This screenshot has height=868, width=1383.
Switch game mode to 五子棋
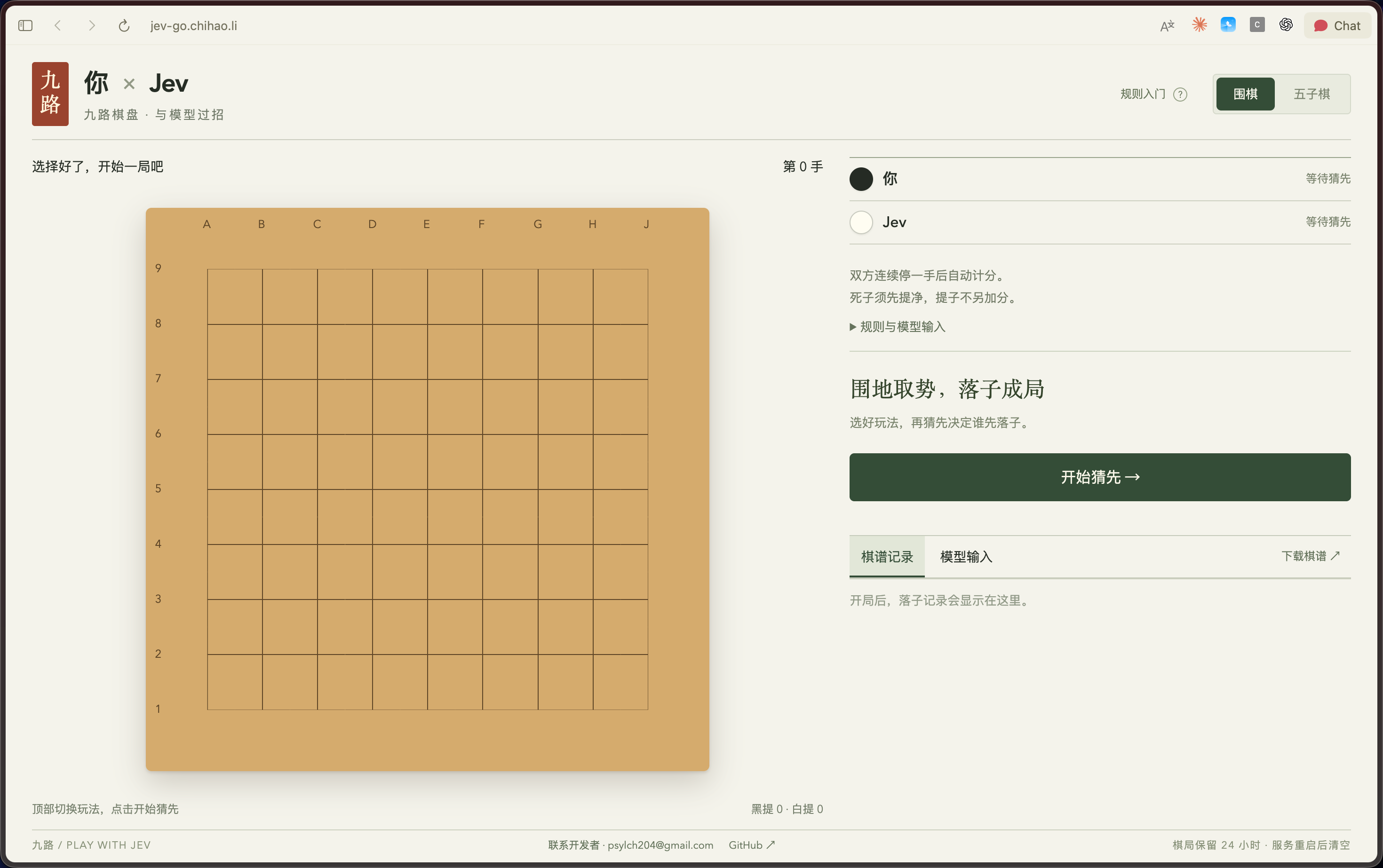pyautogui.click(x=1312, y=94)
